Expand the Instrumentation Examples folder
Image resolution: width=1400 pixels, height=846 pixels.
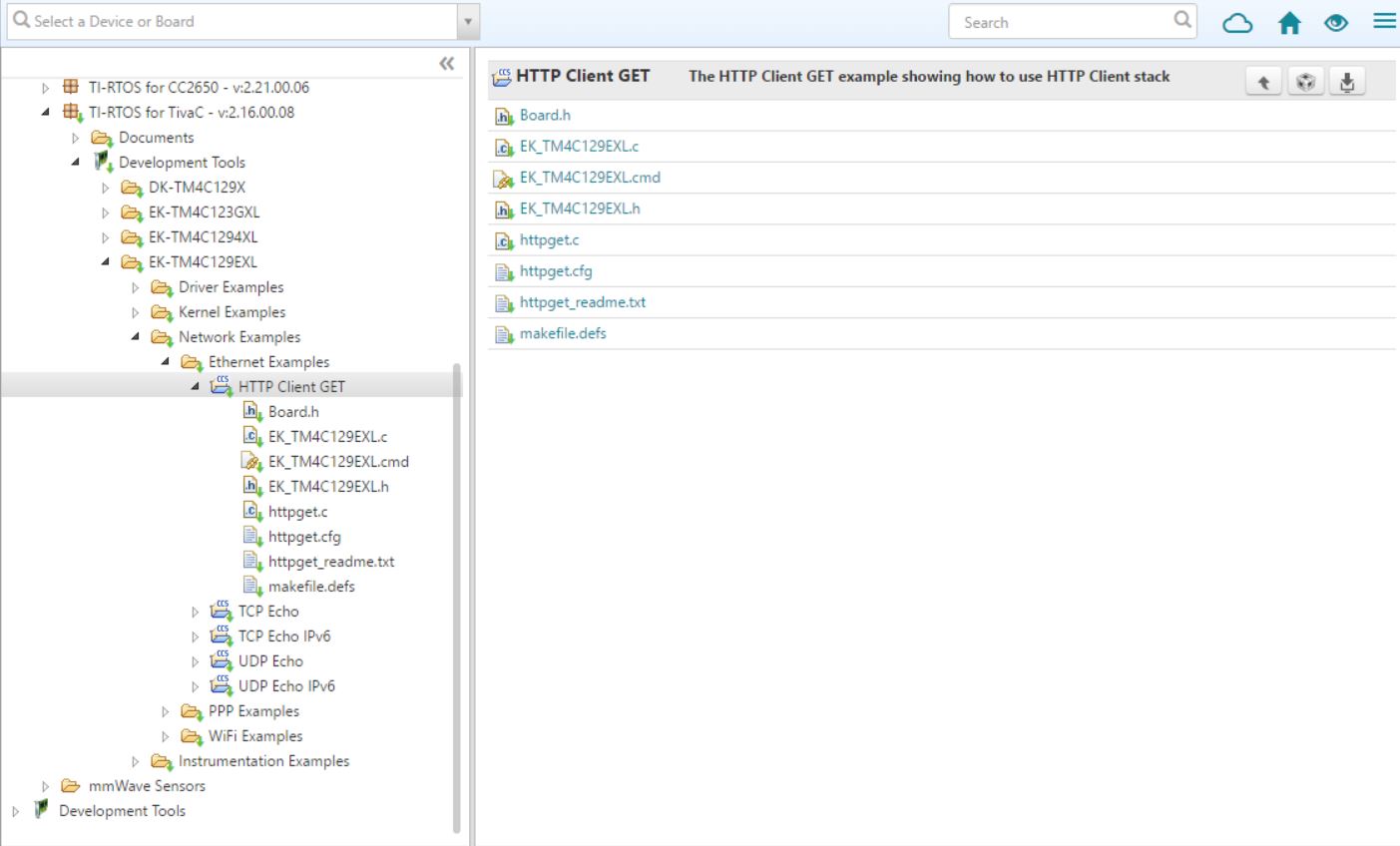point(135,761)
